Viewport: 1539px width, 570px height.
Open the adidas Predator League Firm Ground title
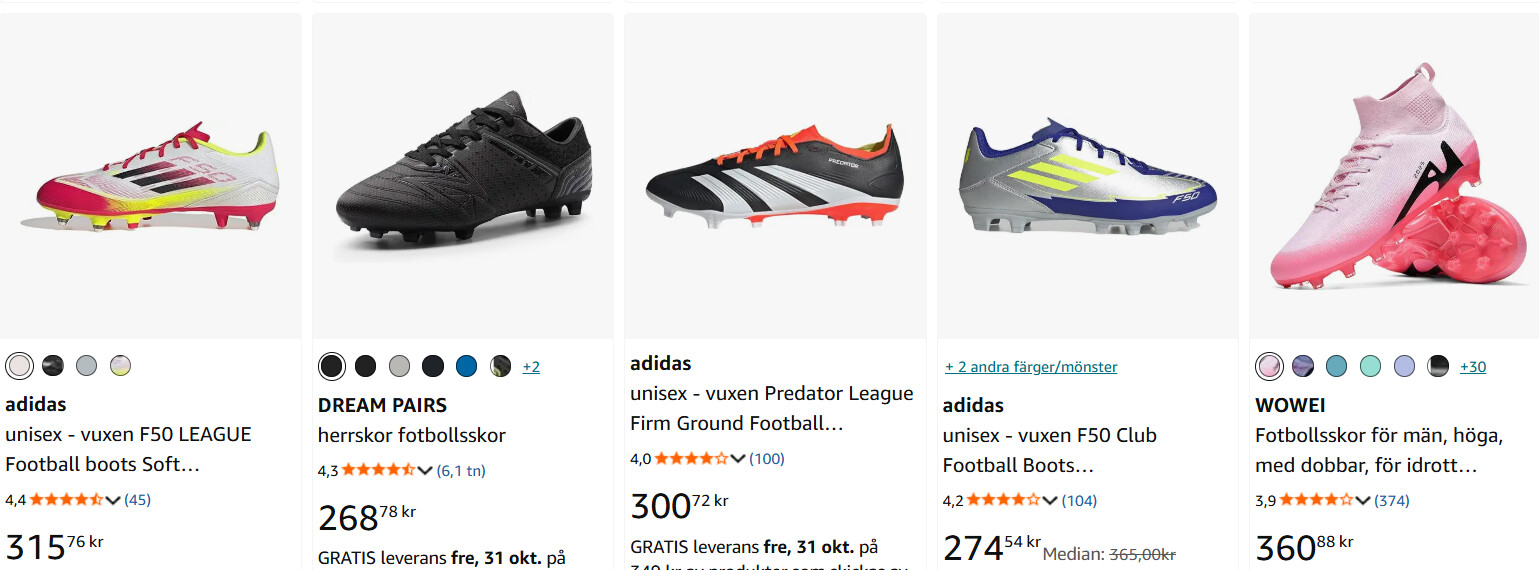(x=771, y=408)
